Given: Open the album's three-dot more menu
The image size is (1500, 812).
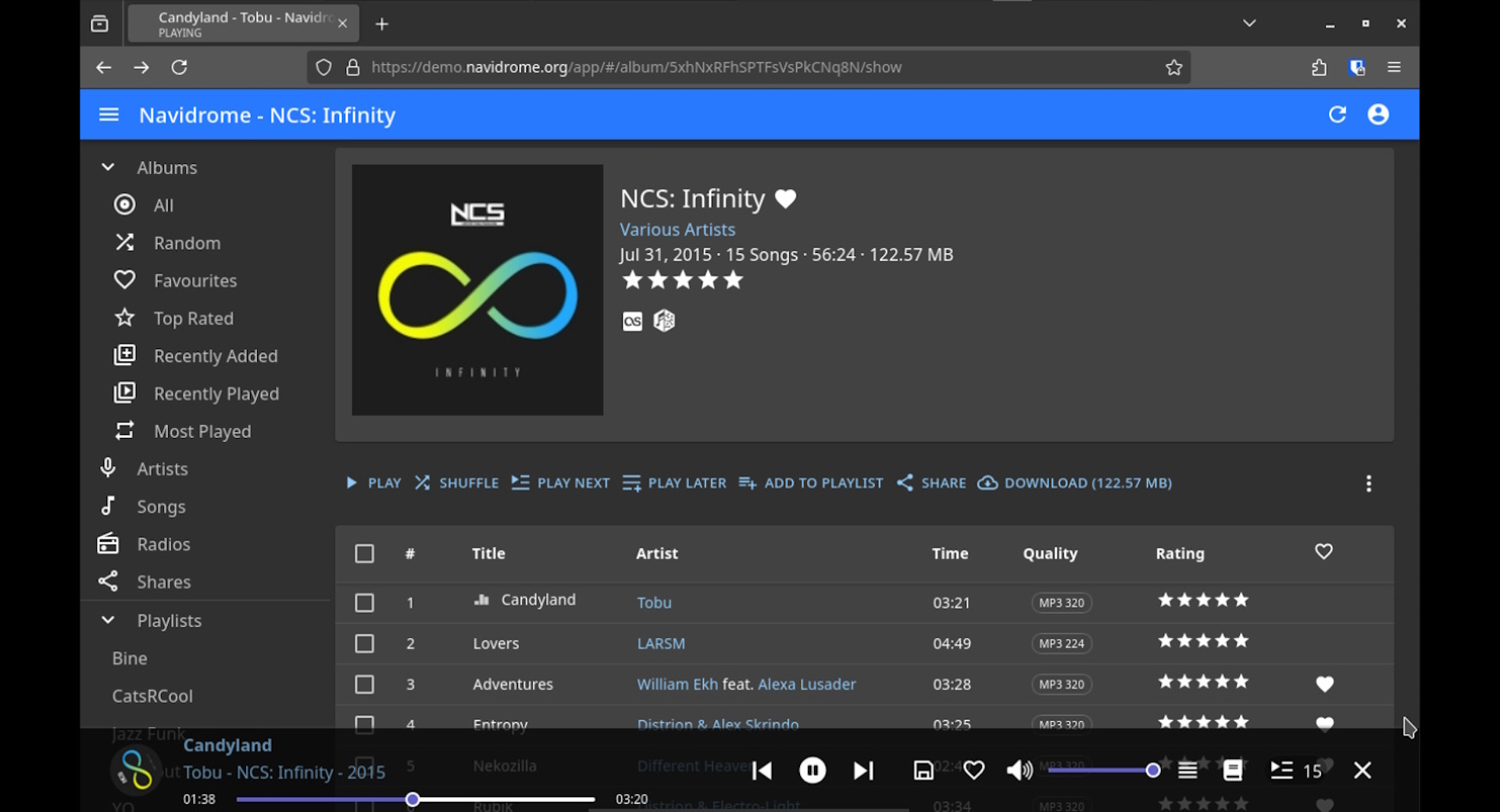Looking at the screenshot, I should click(x=1368, y=483).
